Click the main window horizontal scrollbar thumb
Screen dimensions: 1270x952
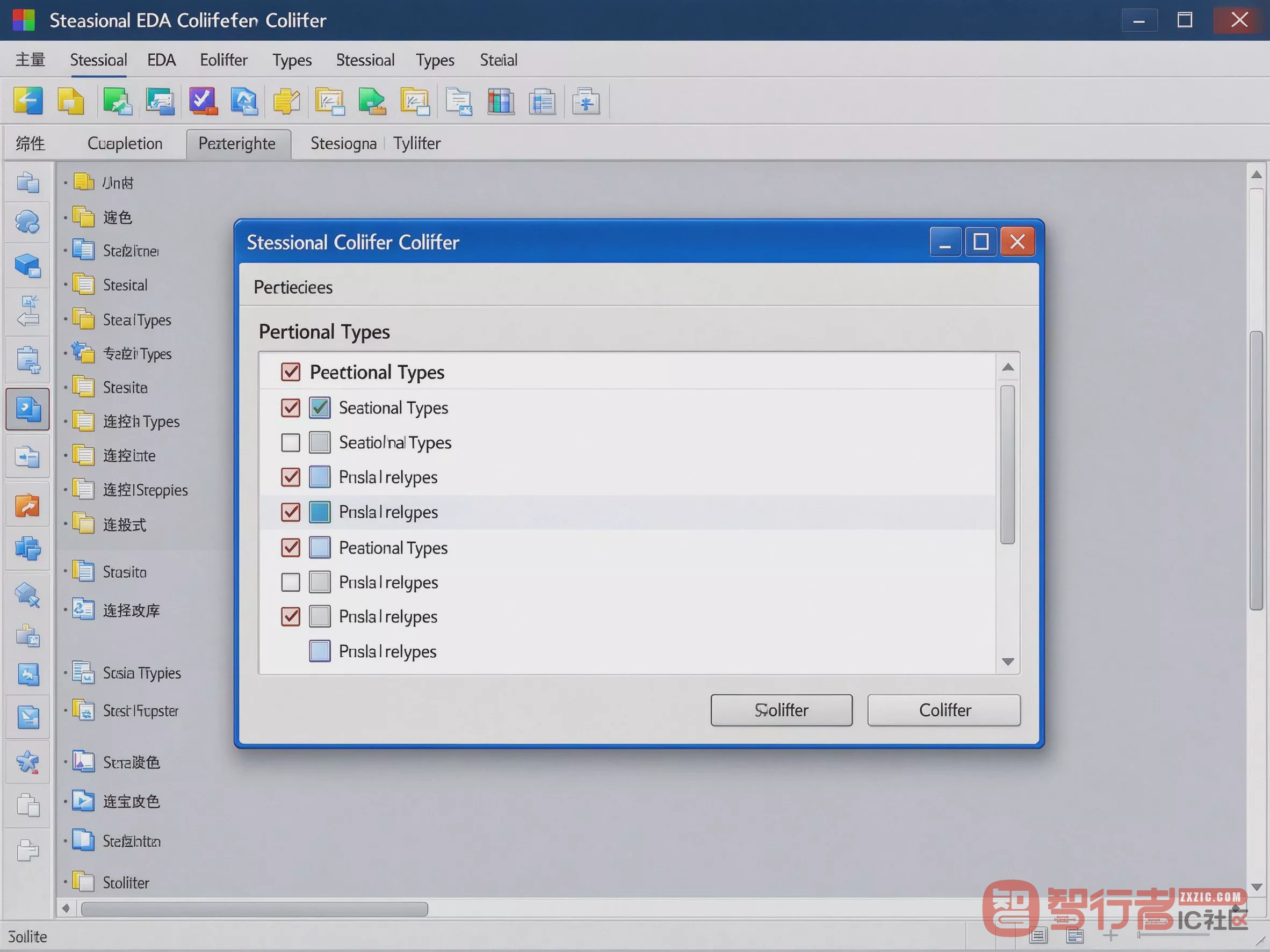(254, 909)
